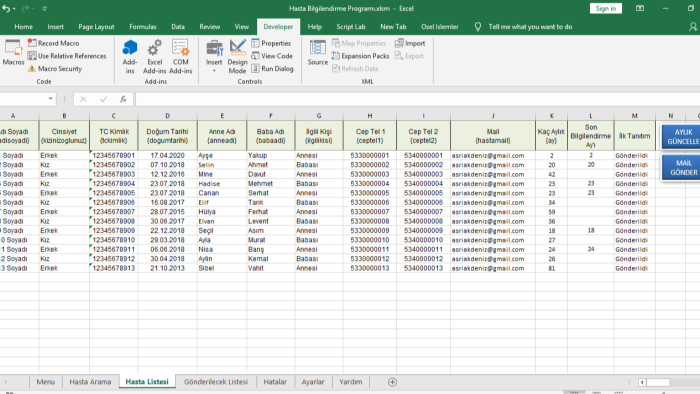Image resolution: width=700 pixels, height=394 pixels.
Task: Switch to the Hatalar sheet
Action: pos(275,382)
